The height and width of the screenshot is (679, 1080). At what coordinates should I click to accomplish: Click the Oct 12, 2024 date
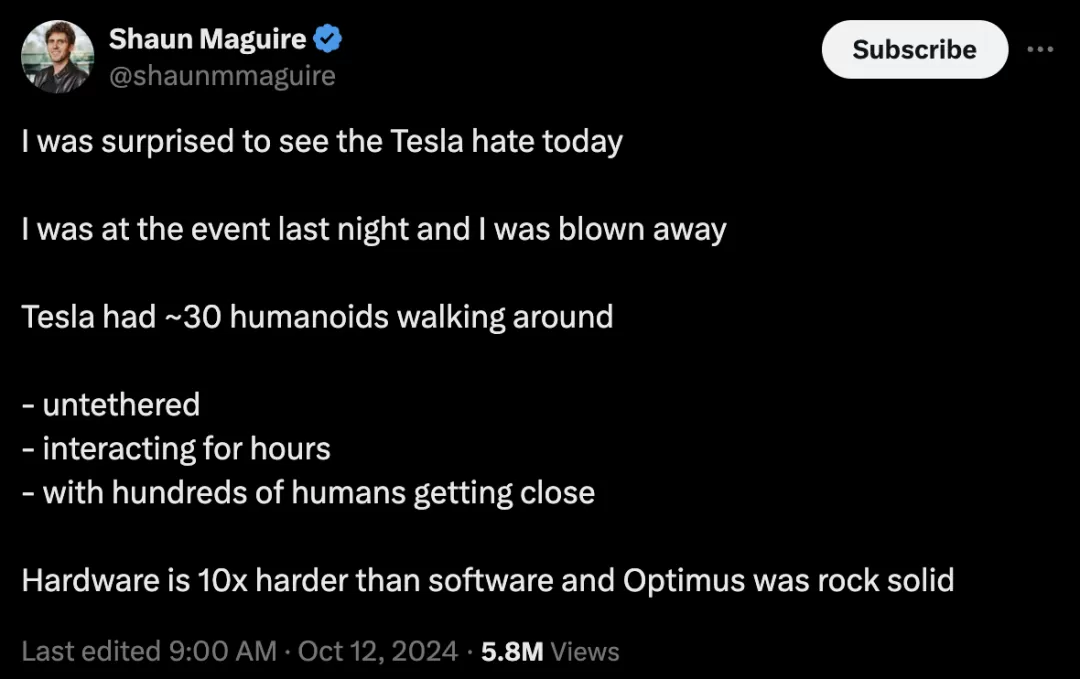point(376,652)
